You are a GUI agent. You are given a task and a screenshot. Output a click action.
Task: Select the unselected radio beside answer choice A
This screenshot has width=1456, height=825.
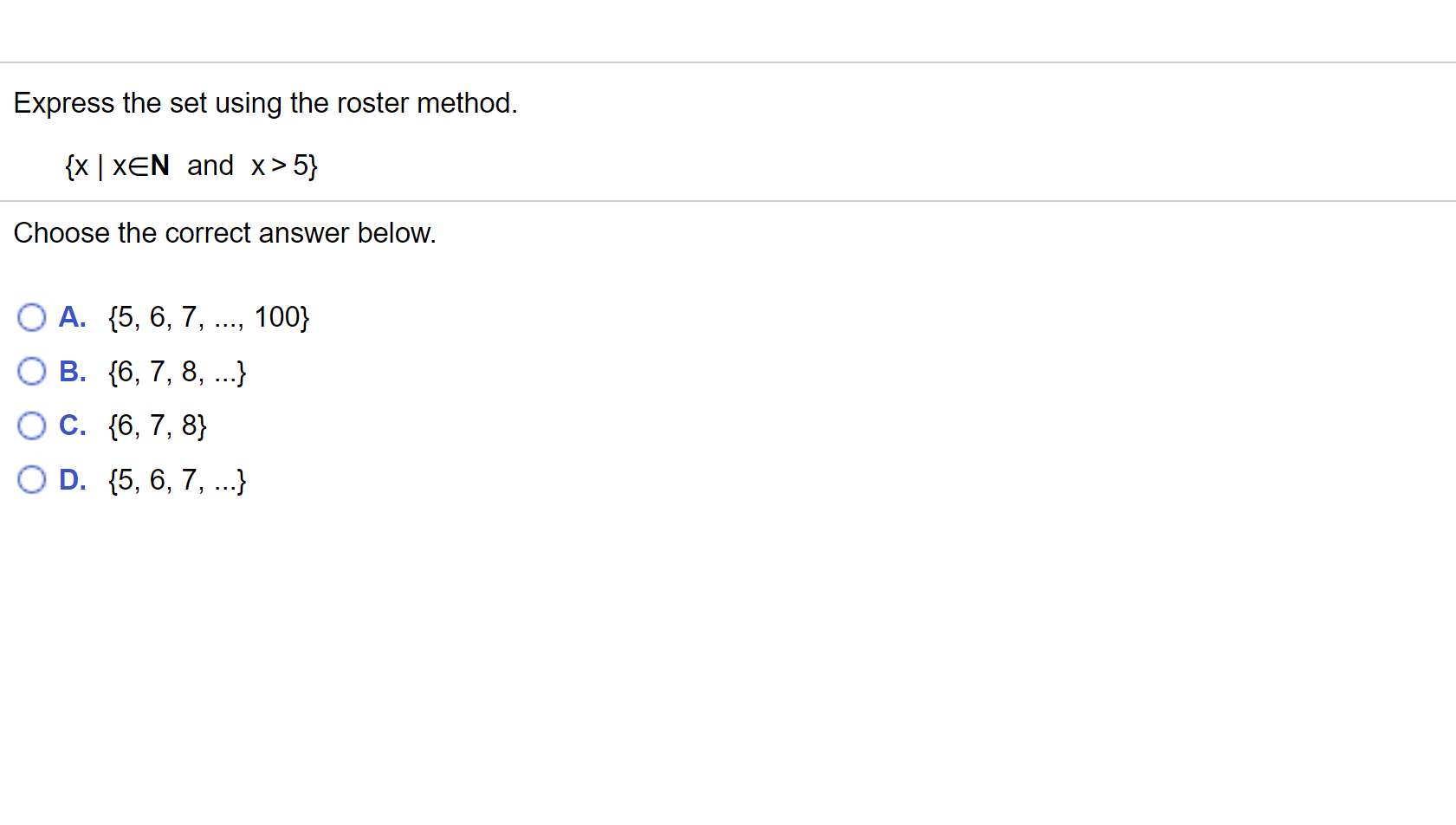point(31,317)
